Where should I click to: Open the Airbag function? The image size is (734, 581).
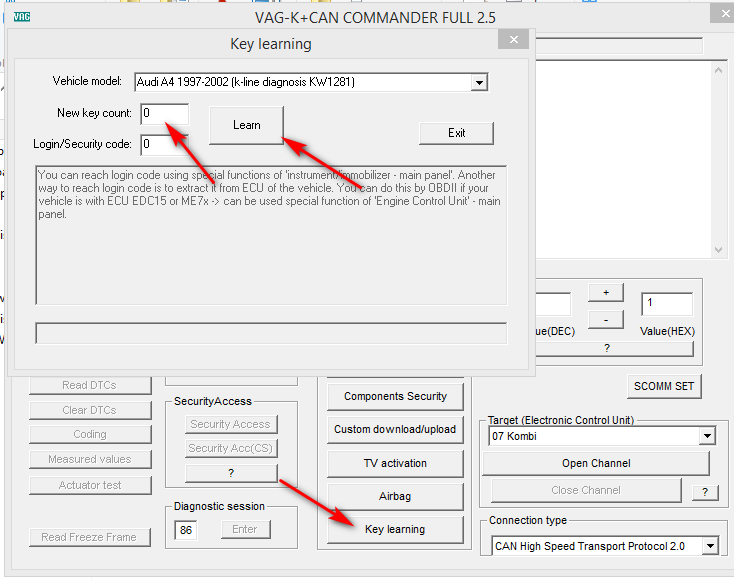click(x=395, y=497)
